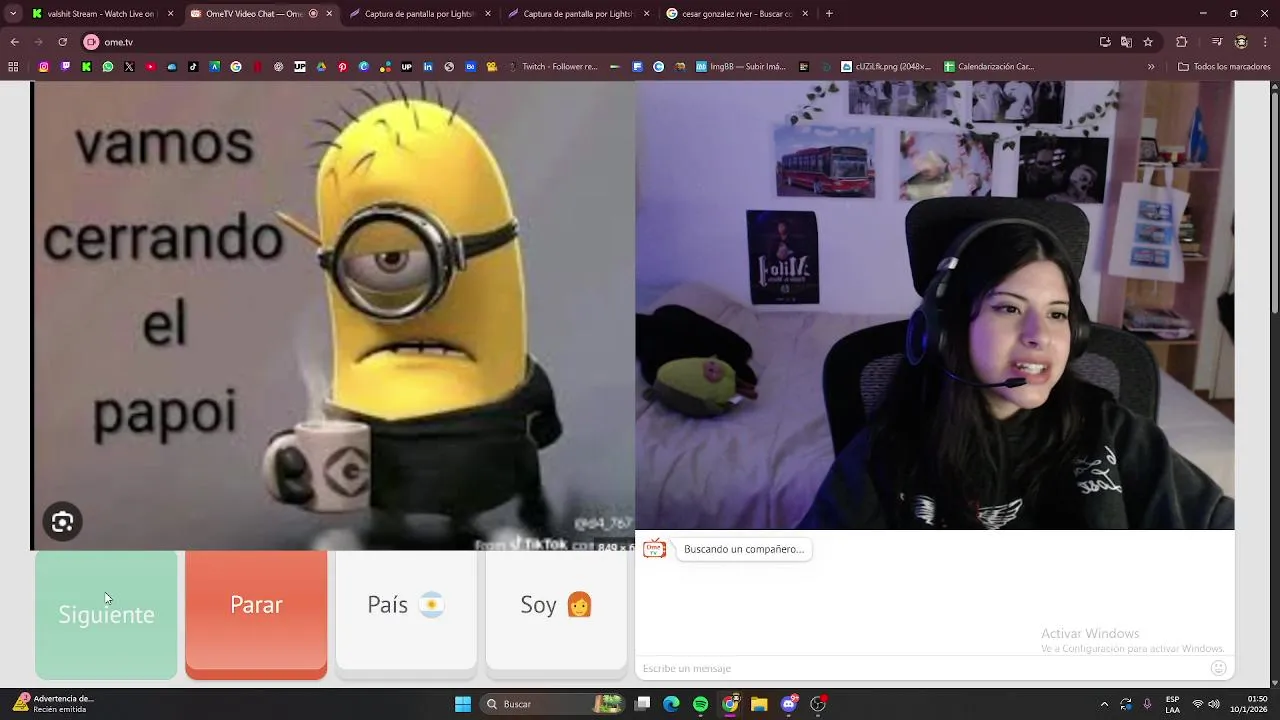
Task: Open X (Twitter) bookmark icon
Action: click(129, 67)
